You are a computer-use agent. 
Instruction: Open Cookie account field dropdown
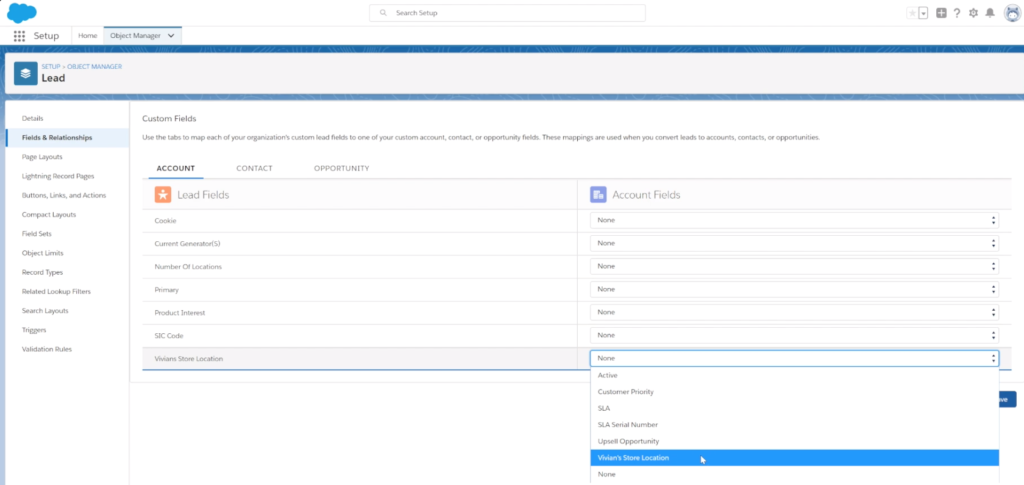click(794, 220)
